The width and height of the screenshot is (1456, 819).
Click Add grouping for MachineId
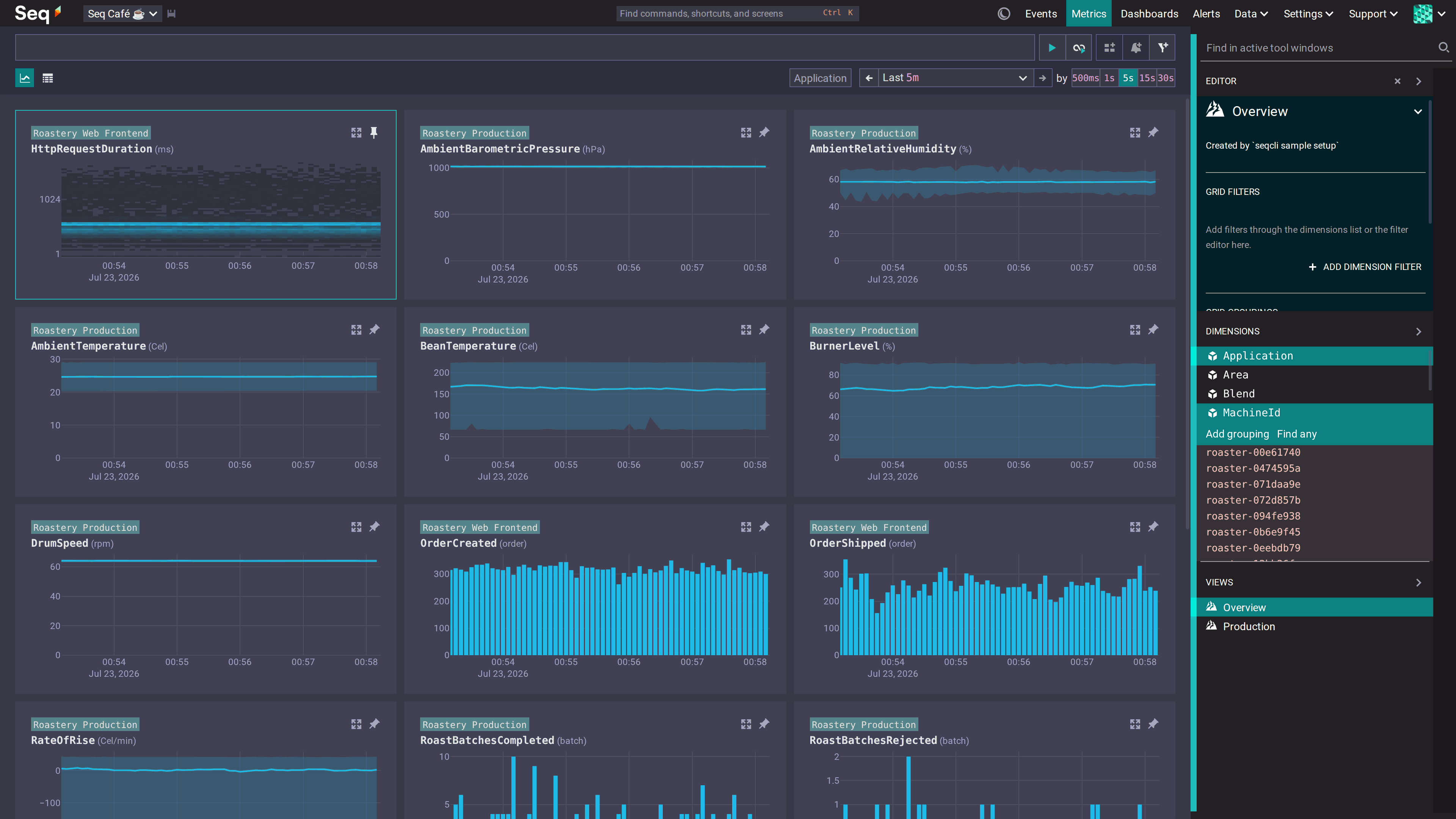tap(1237, 434)
